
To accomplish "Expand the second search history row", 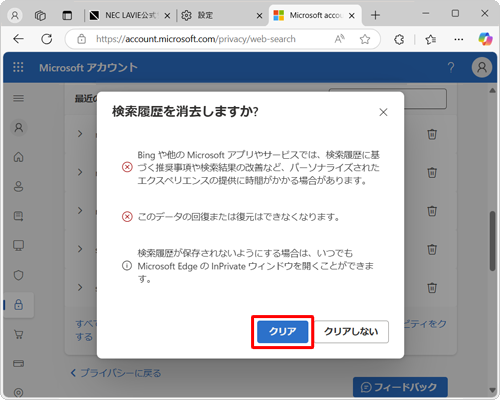I will pyautogui.click(x=80, y=172).
